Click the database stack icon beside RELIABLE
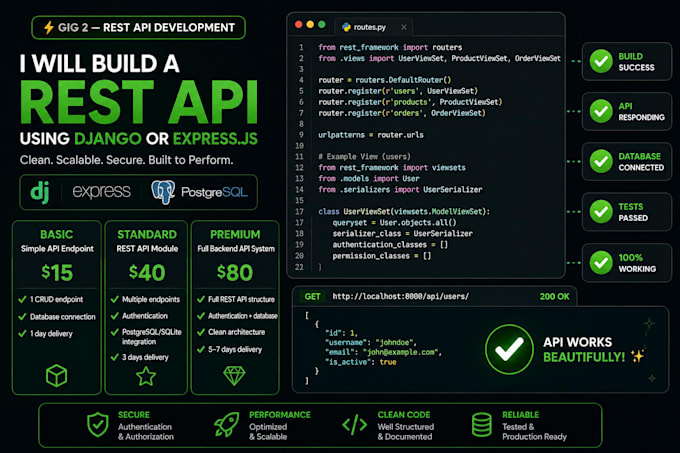This screenshot has height=453, width=680. tap(481, 425)
